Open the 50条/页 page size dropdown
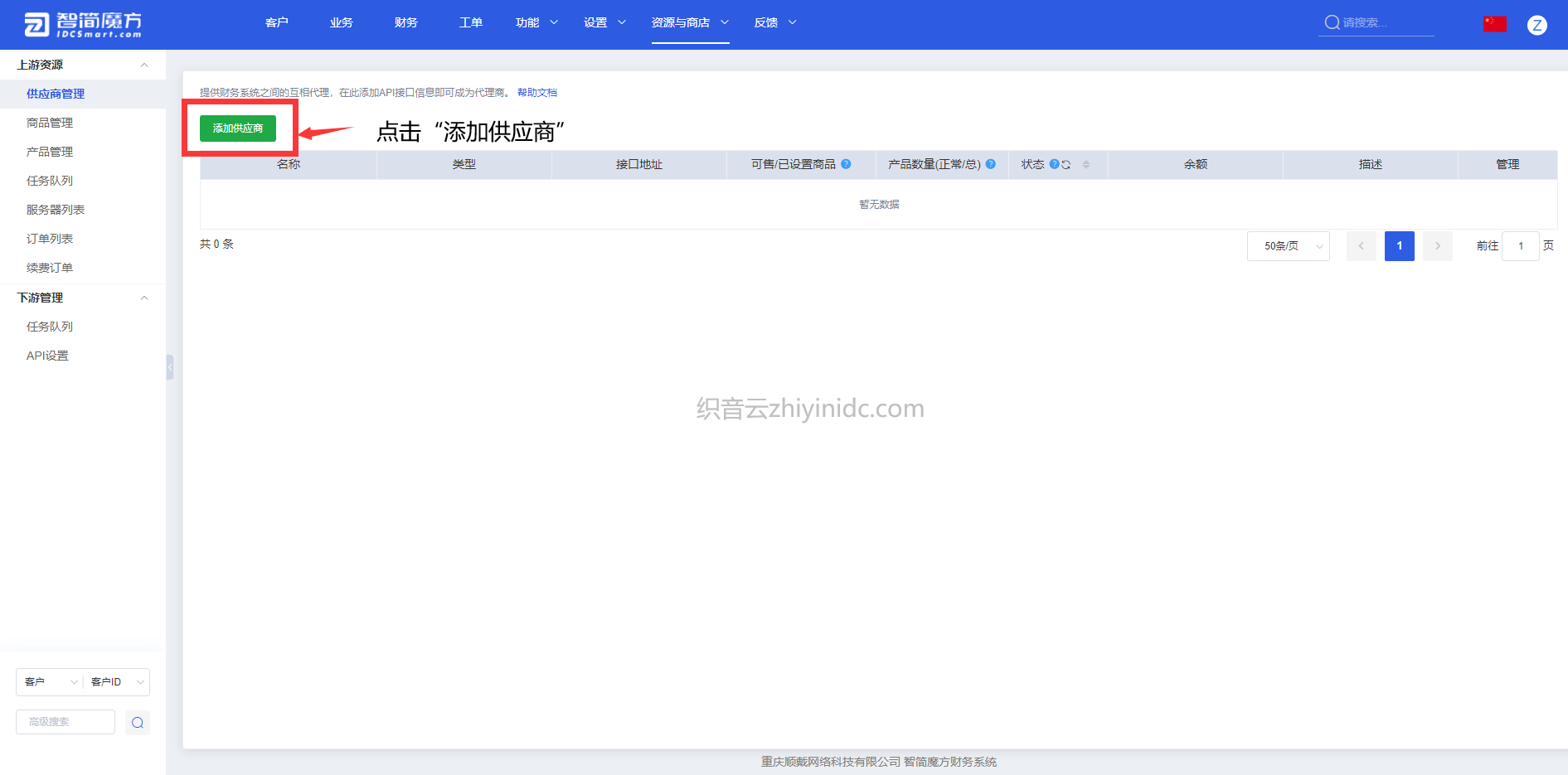1568x775 pixels. (1288, 246)
